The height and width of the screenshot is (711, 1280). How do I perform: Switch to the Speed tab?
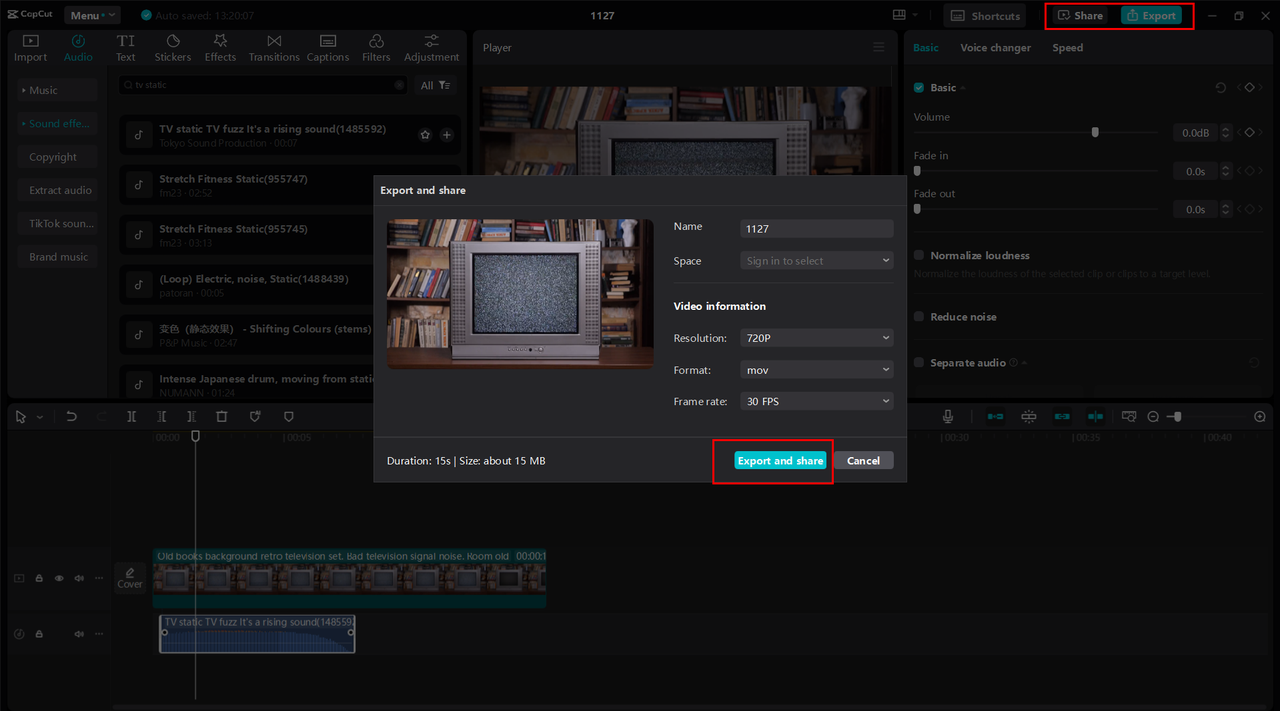coord(1067,48)
